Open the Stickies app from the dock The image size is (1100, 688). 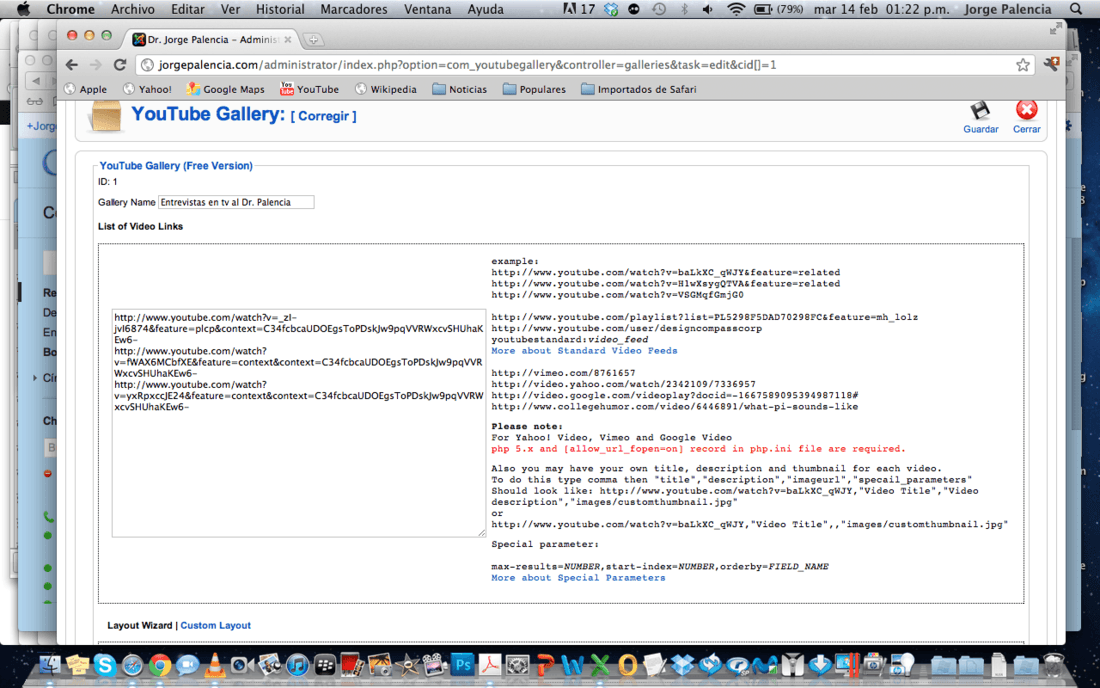[x=77, y=665]
